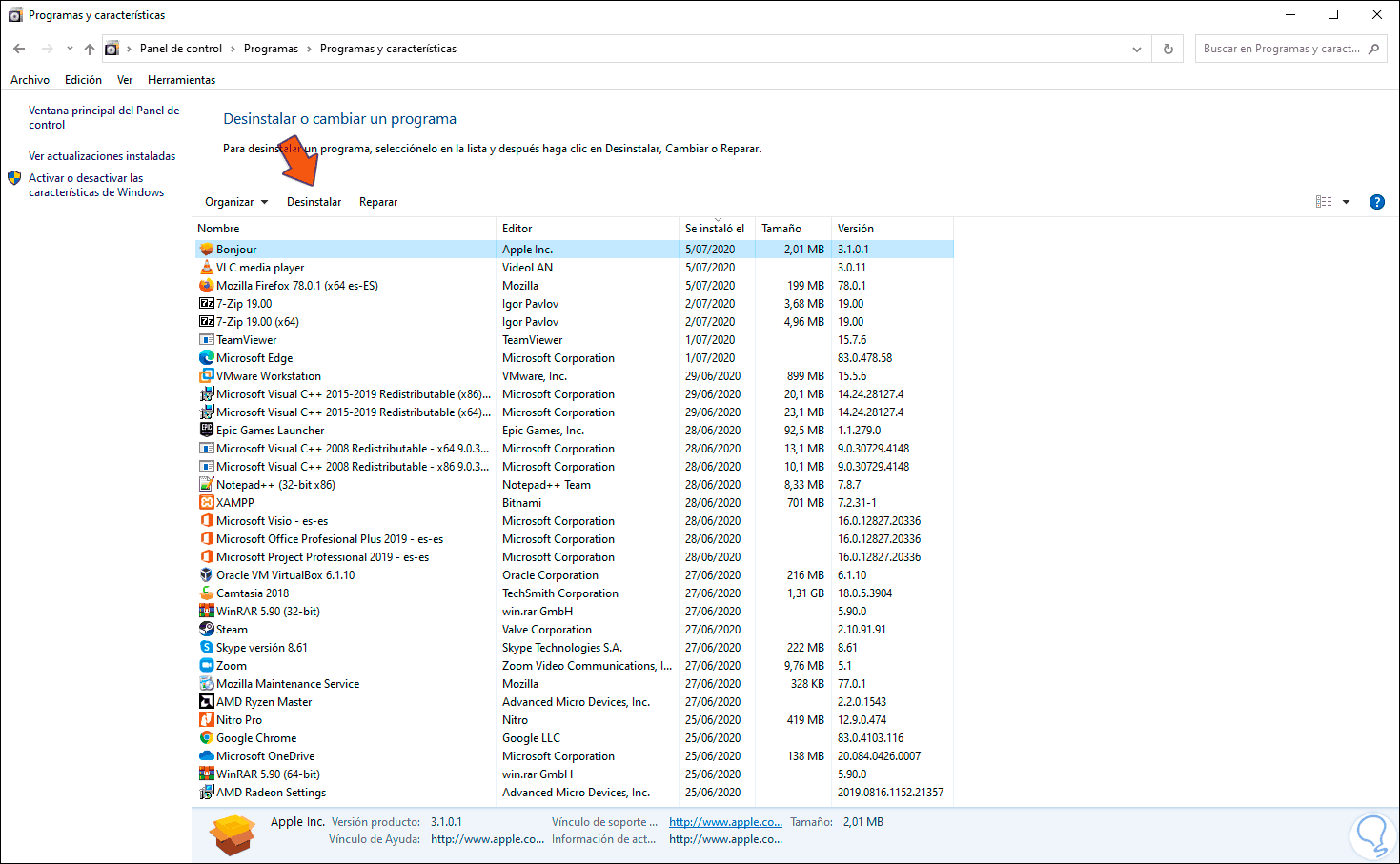The image size is (1400, 864).
Task: Open the view options dropdown arrow
Action: (x=1346, y=202)
